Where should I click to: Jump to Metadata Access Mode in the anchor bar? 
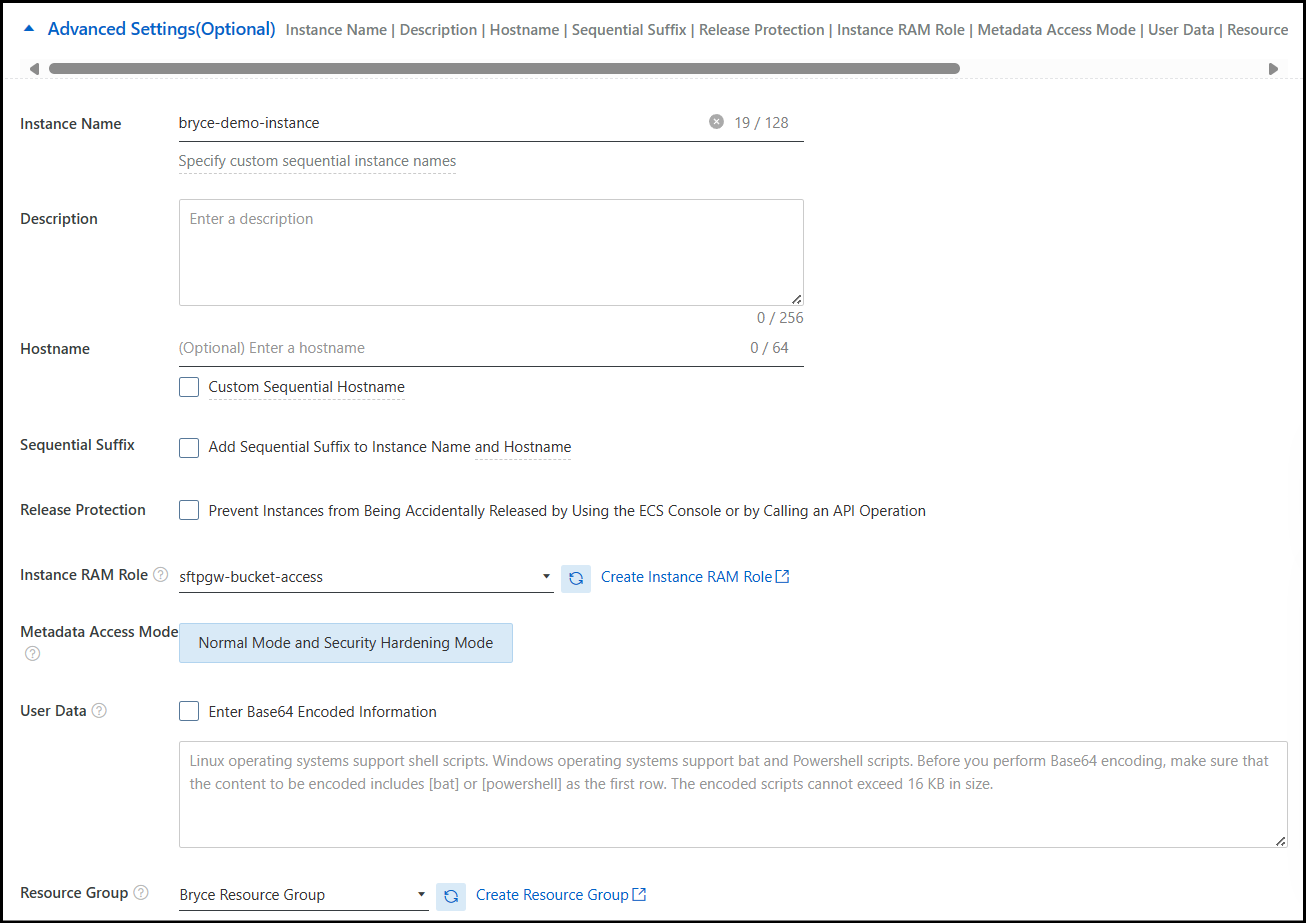pos(1056,30)
